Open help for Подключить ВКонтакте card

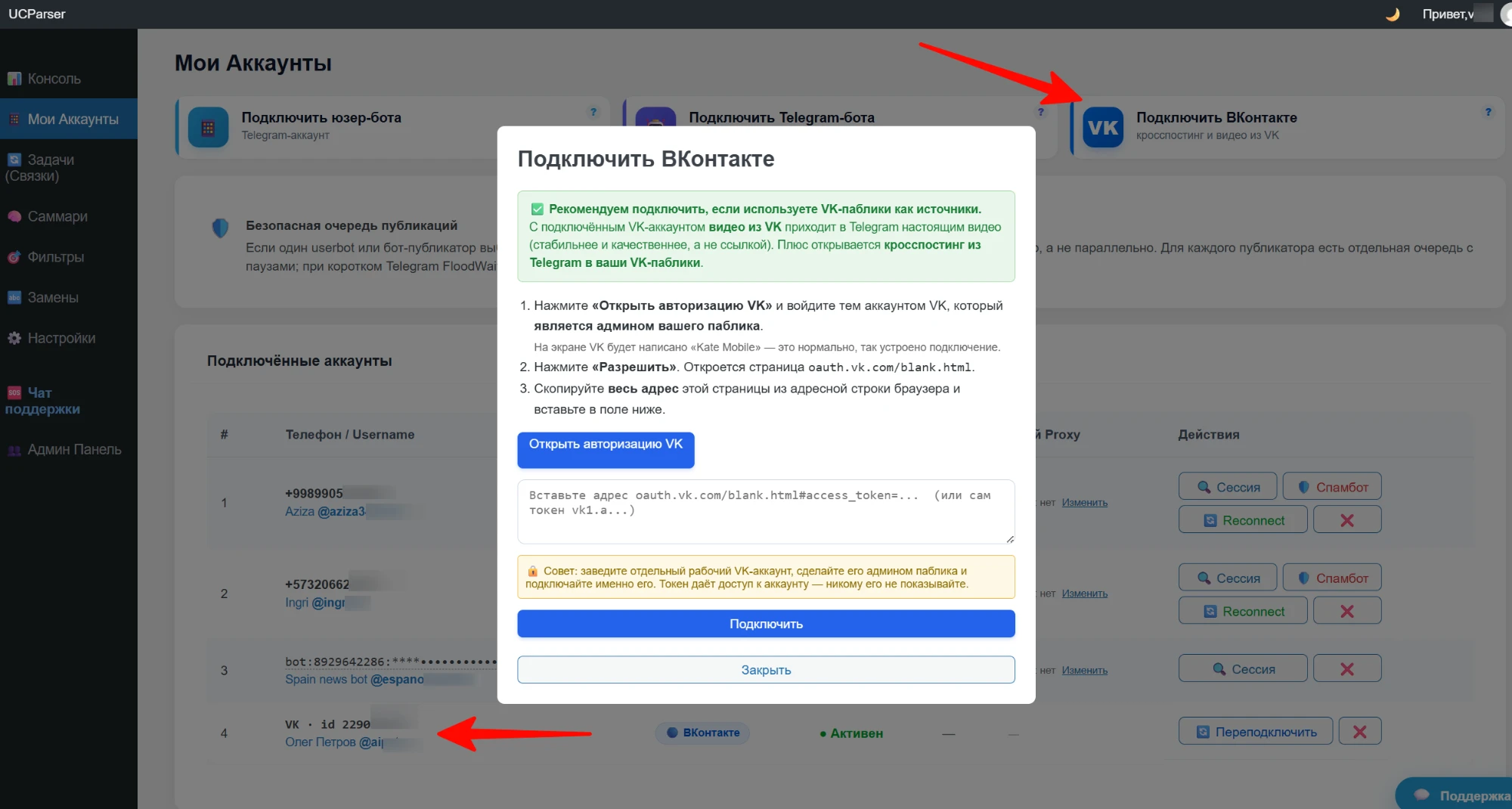pyautogui.click(x=1488, y=112)
